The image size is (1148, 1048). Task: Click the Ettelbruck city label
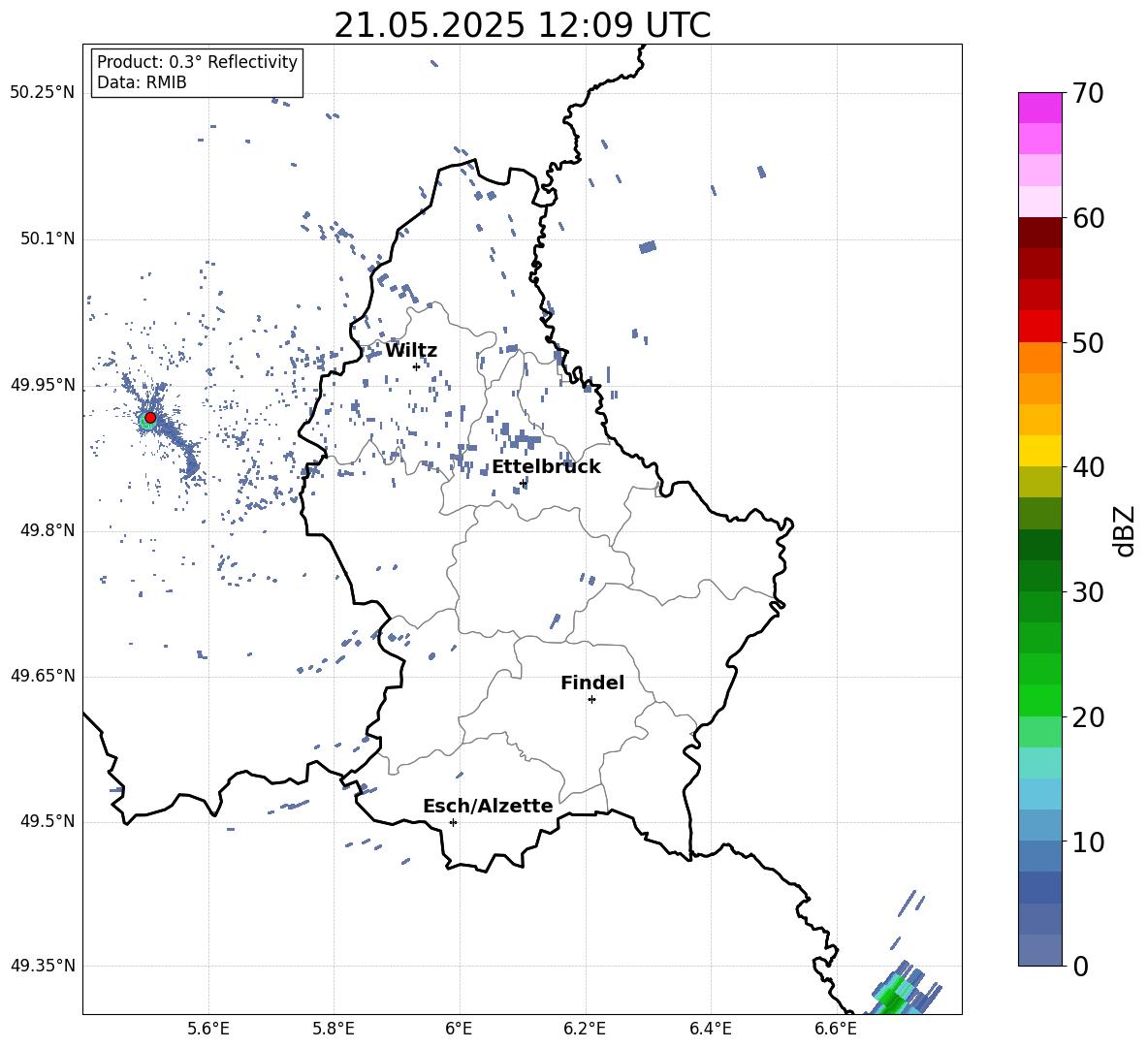click(x=546, y=467)
